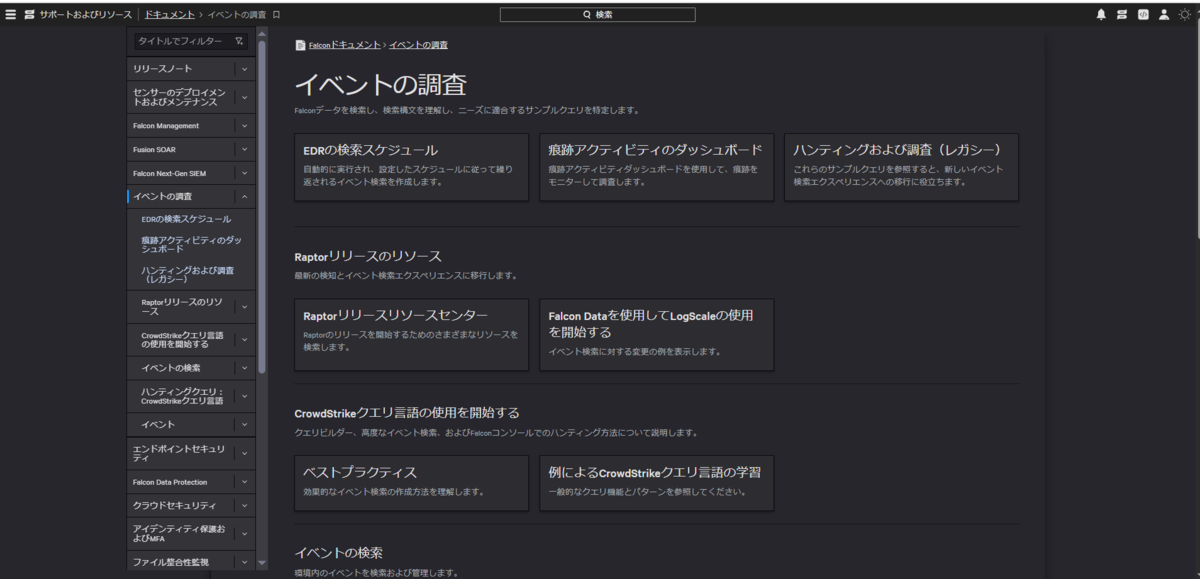1200x579 pixels.
Task: Expand the クラウドセキュリティ chevron
Action: pos(245,506)
